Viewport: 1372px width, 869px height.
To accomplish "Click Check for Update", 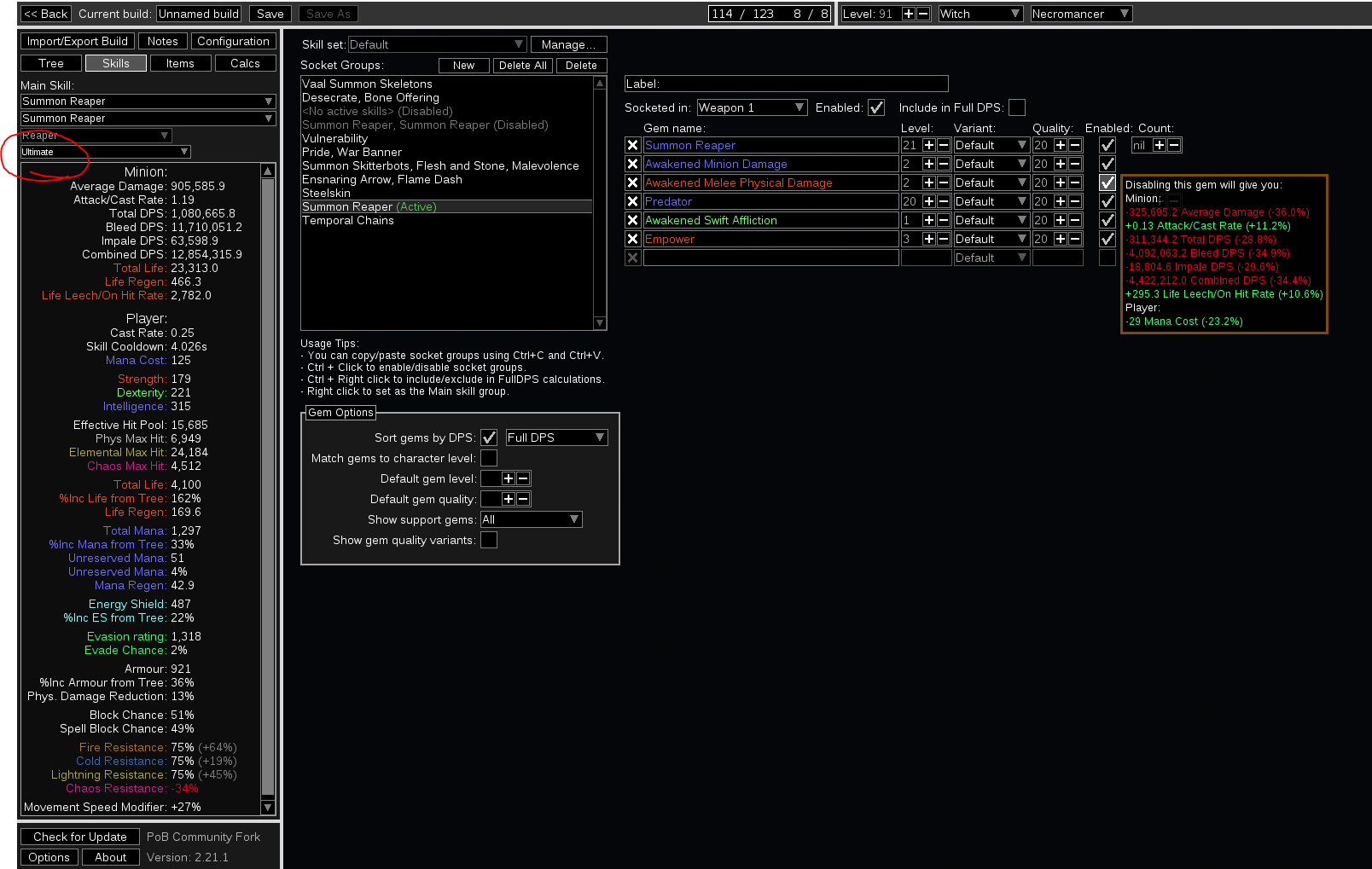I will (x=80, y=837).
